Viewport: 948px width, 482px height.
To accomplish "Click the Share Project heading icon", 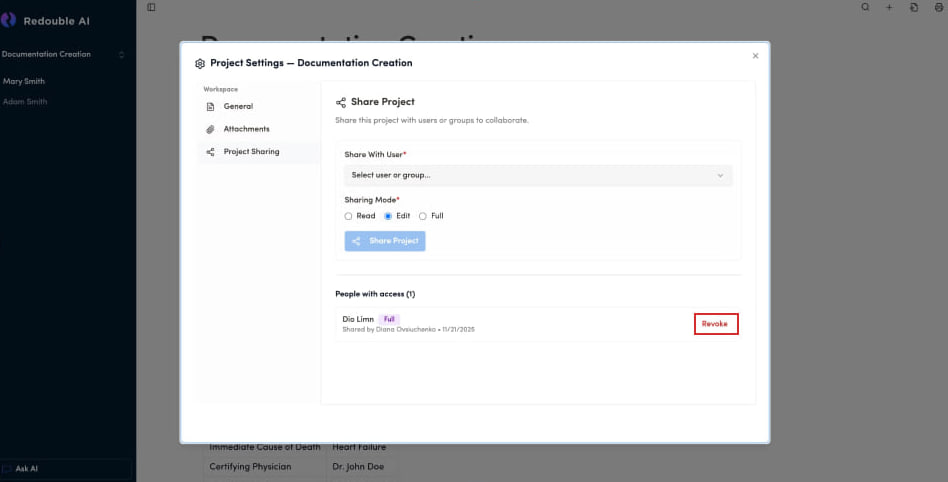I will click(x=341, y=102).
